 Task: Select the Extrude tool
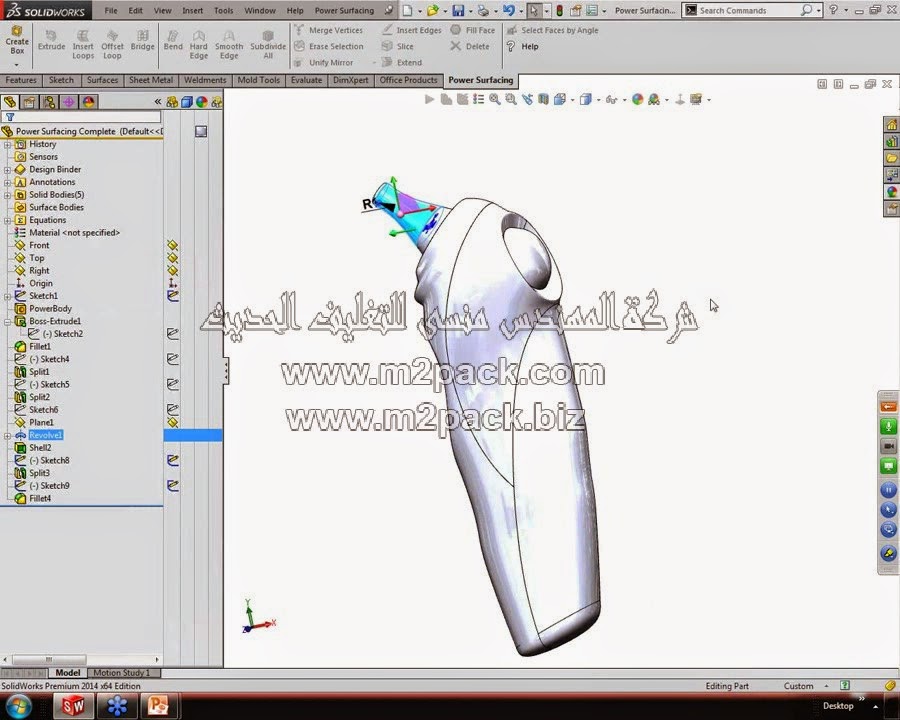tap(51, 41)
